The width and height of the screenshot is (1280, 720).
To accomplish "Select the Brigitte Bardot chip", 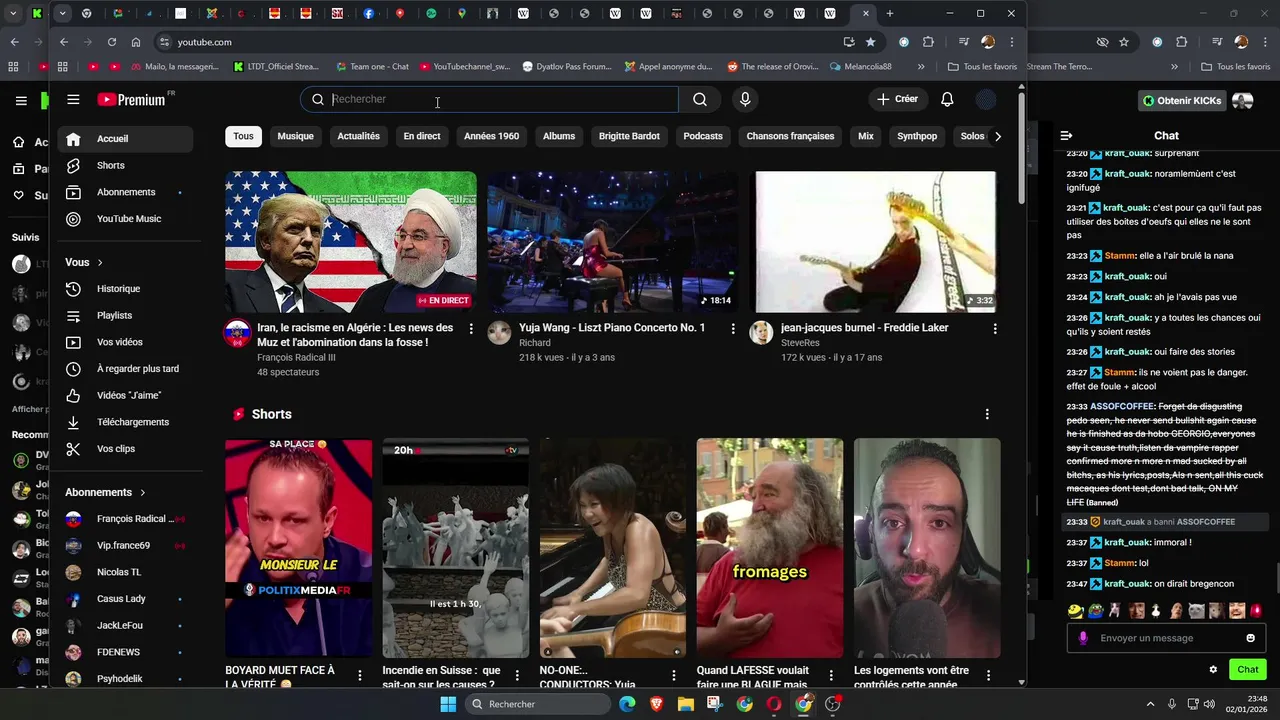I will click(629, 136).
